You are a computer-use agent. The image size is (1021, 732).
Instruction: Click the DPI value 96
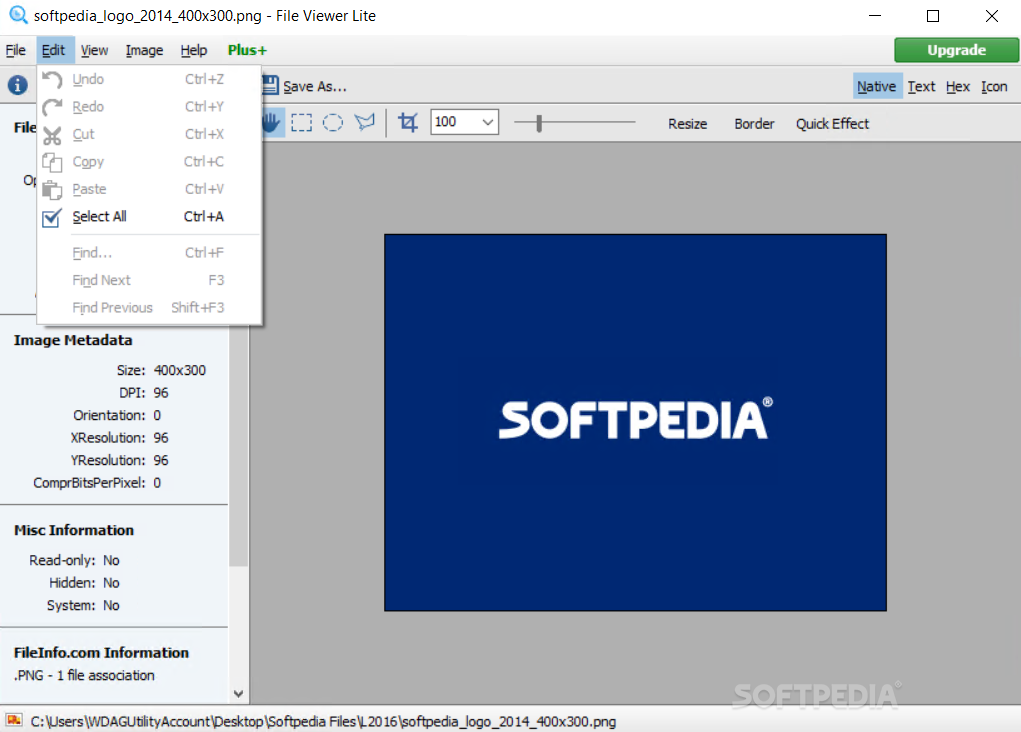click(x=161, y=393)
